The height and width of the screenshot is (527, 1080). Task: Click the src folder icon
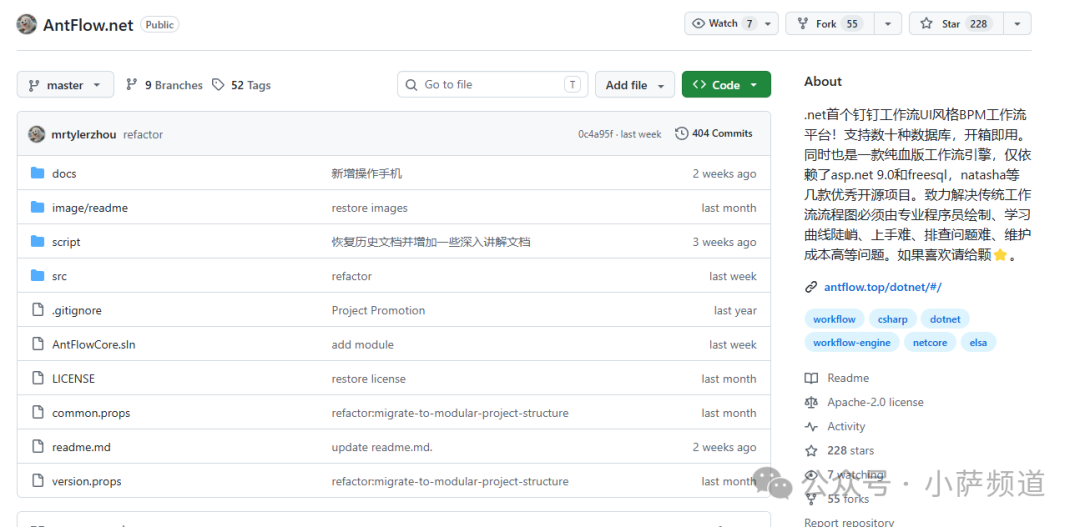pos(38,276)
